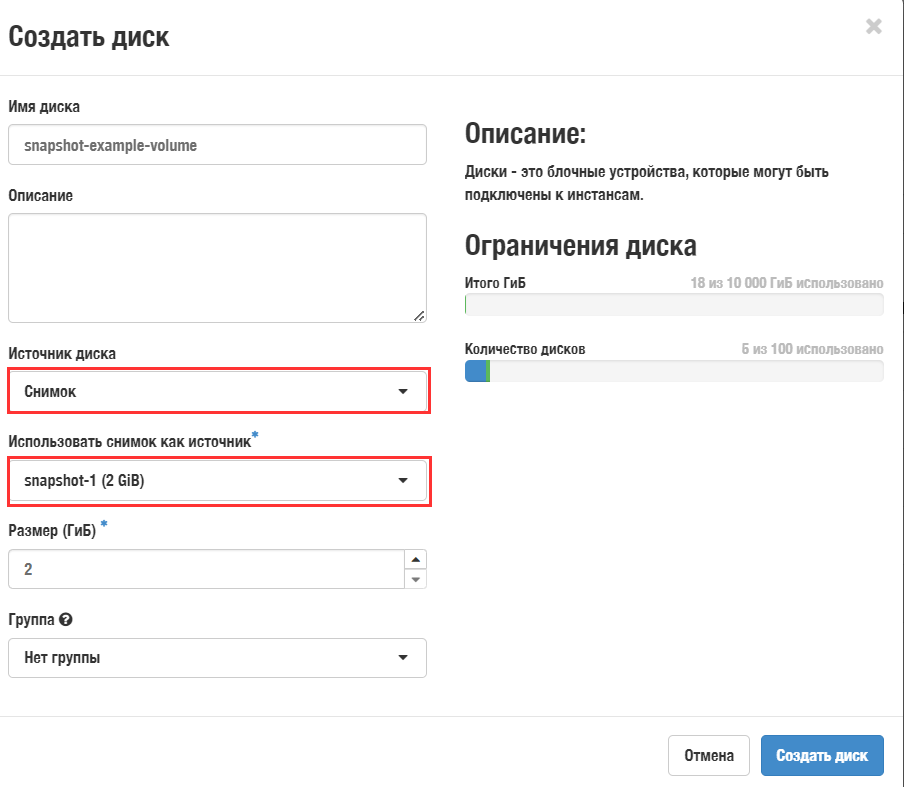Click the Размер field showing 2
The width and height of the screenshot is (904, 787).
(x=200, y=568)
